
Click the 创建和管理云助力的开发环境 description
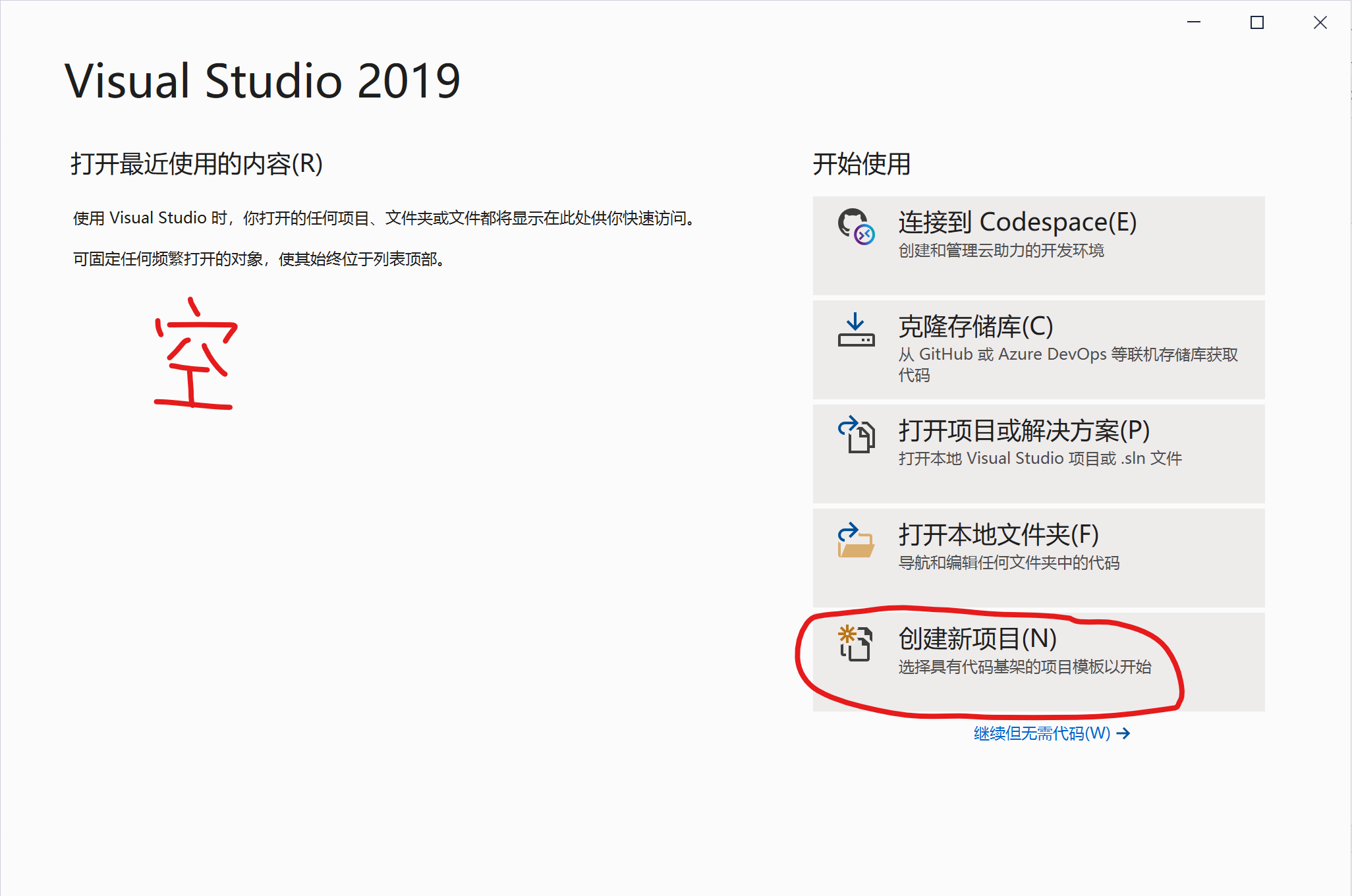click(1001, 251)
